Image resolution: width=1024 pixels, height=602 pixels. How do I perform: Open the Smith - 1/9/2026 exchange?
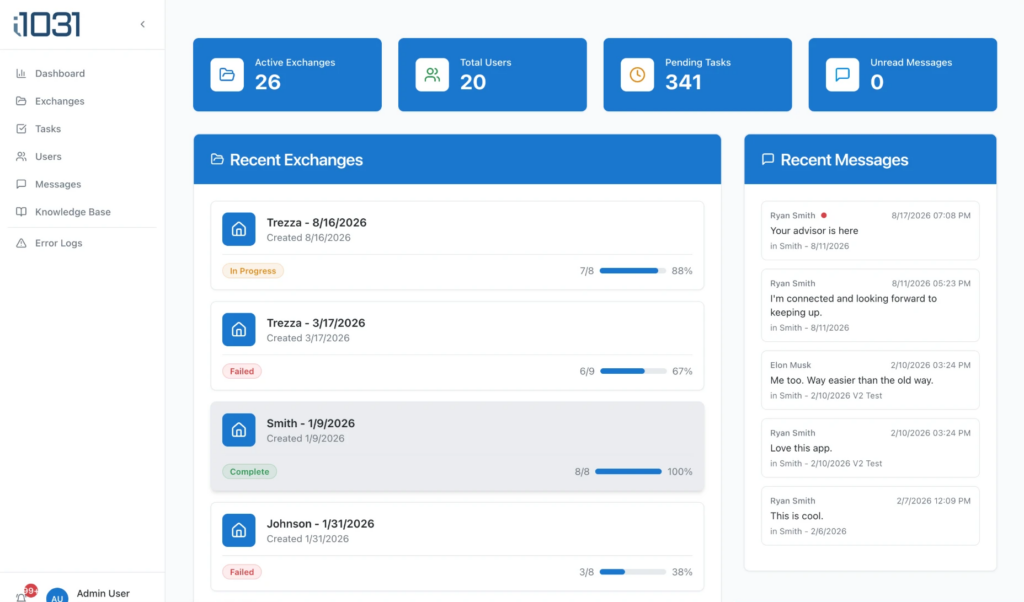[x=457, y=447]
